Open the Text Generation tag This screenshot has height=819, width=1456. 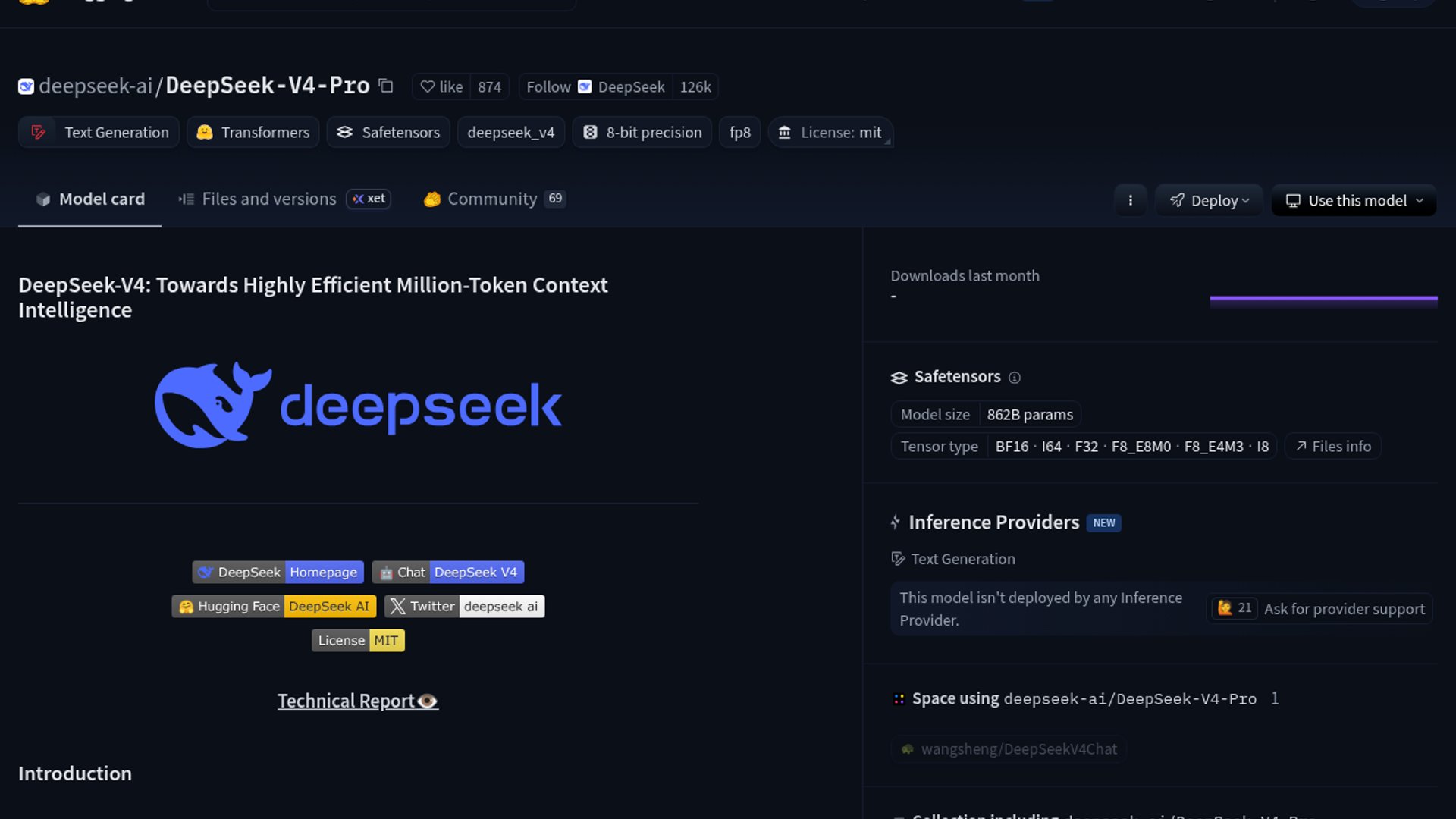[x=99, y=132]
